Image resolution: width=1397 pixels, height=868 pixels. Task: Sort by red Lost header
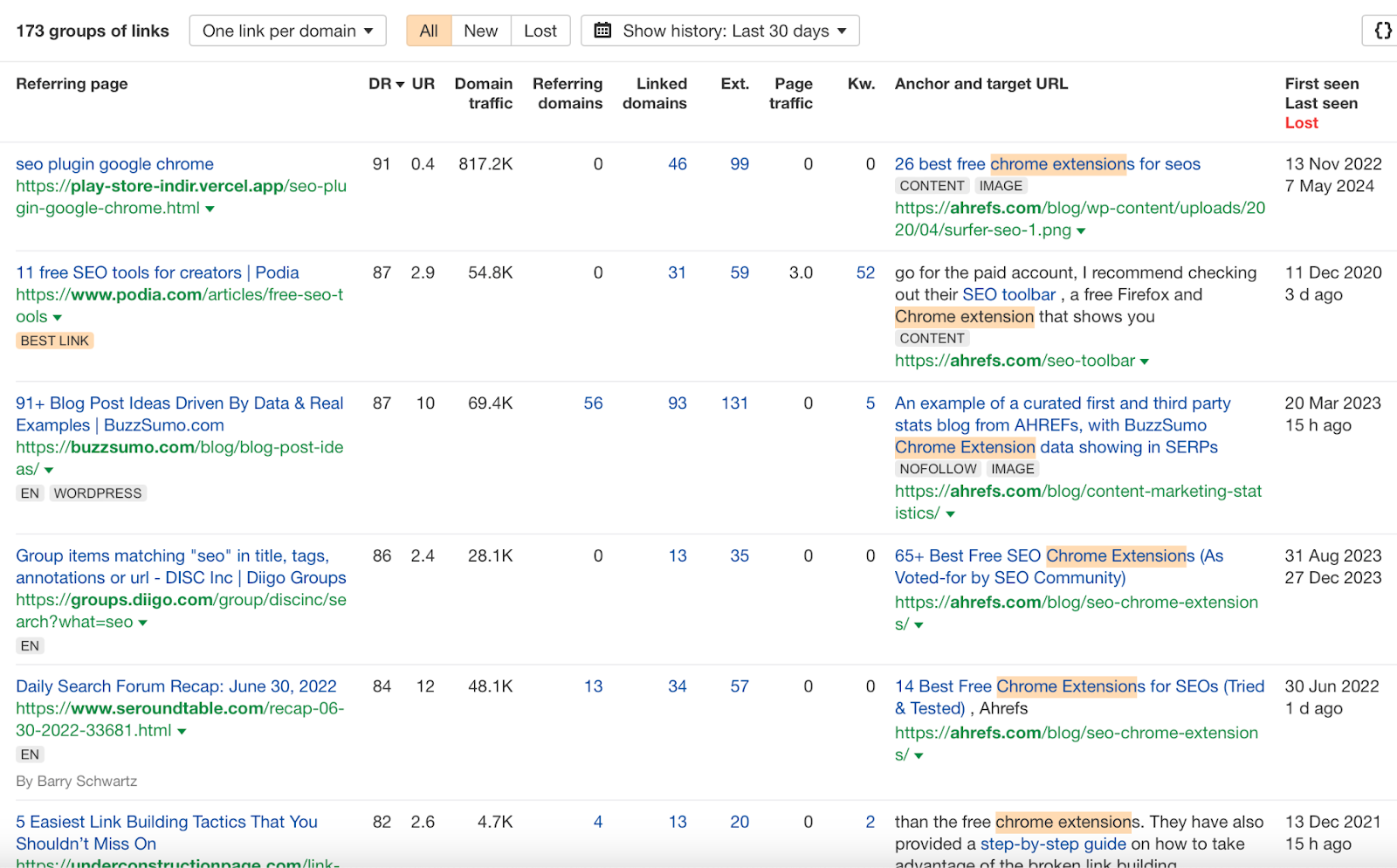1301,123
